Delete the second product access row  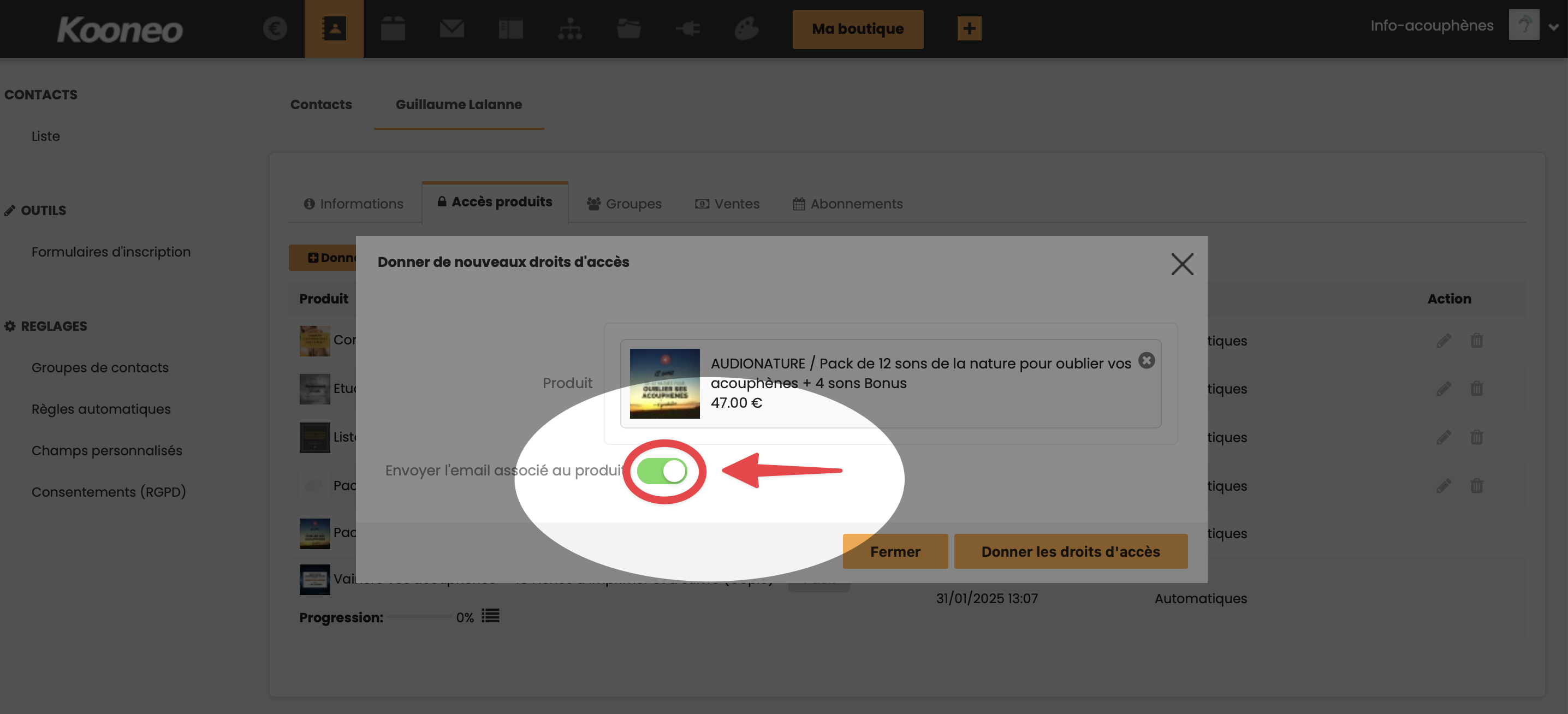(1476, 388)
